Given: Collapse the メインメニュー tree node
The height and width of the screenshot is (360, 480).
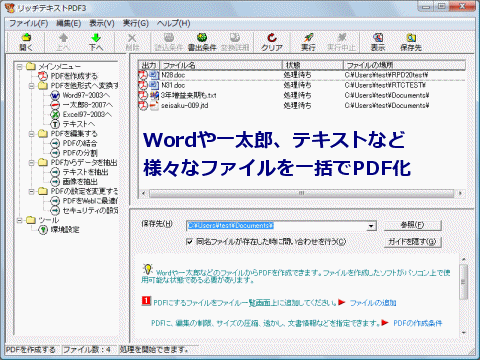Looking at the screenshot, I should pyautogui.click(x=20, y=67).
